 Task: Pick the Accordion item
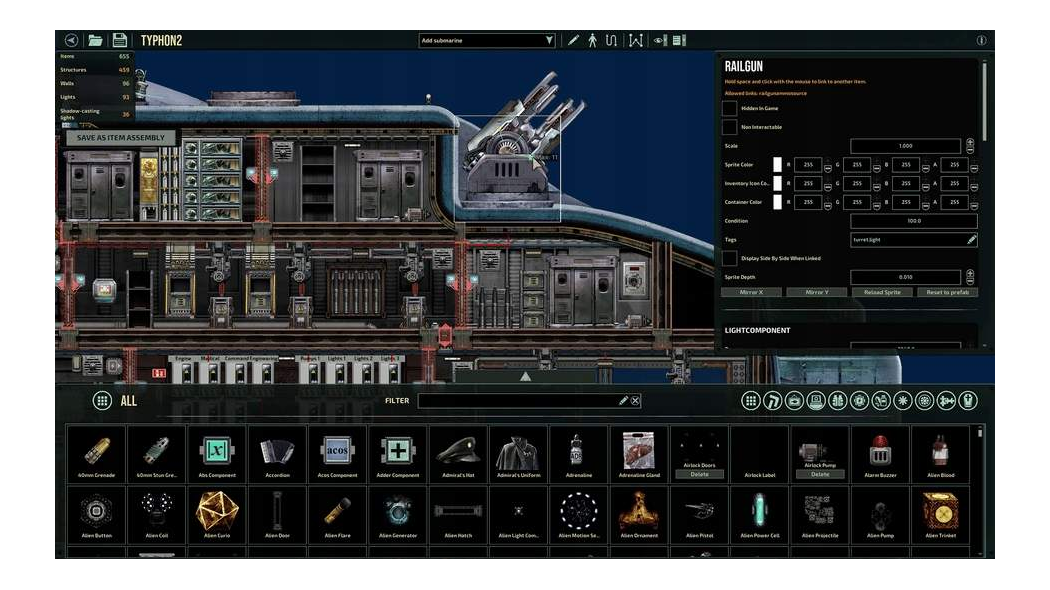coord(277,454)
